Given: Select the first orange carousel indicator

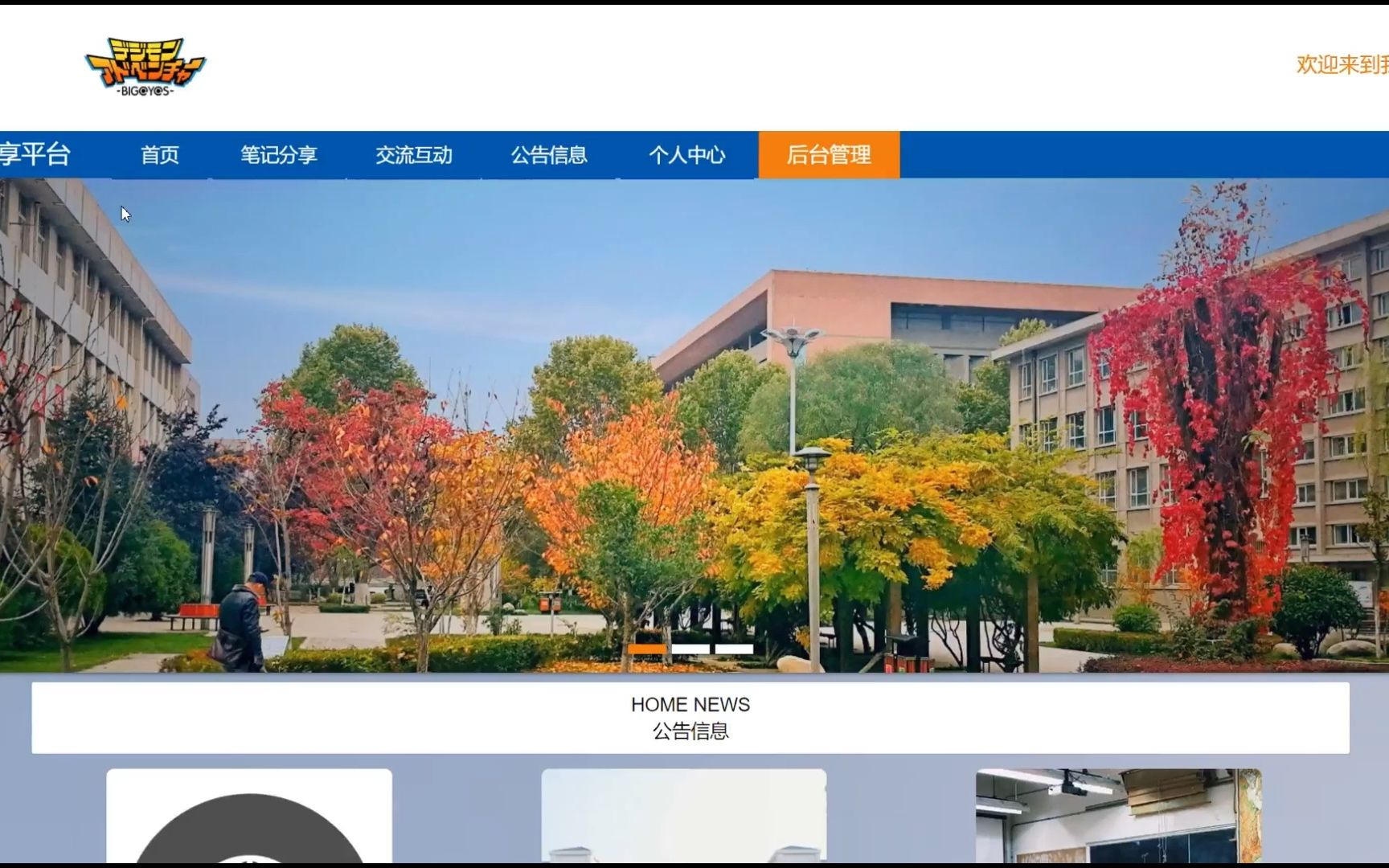Looking at the screenshot, I should [x=647, y=649].
